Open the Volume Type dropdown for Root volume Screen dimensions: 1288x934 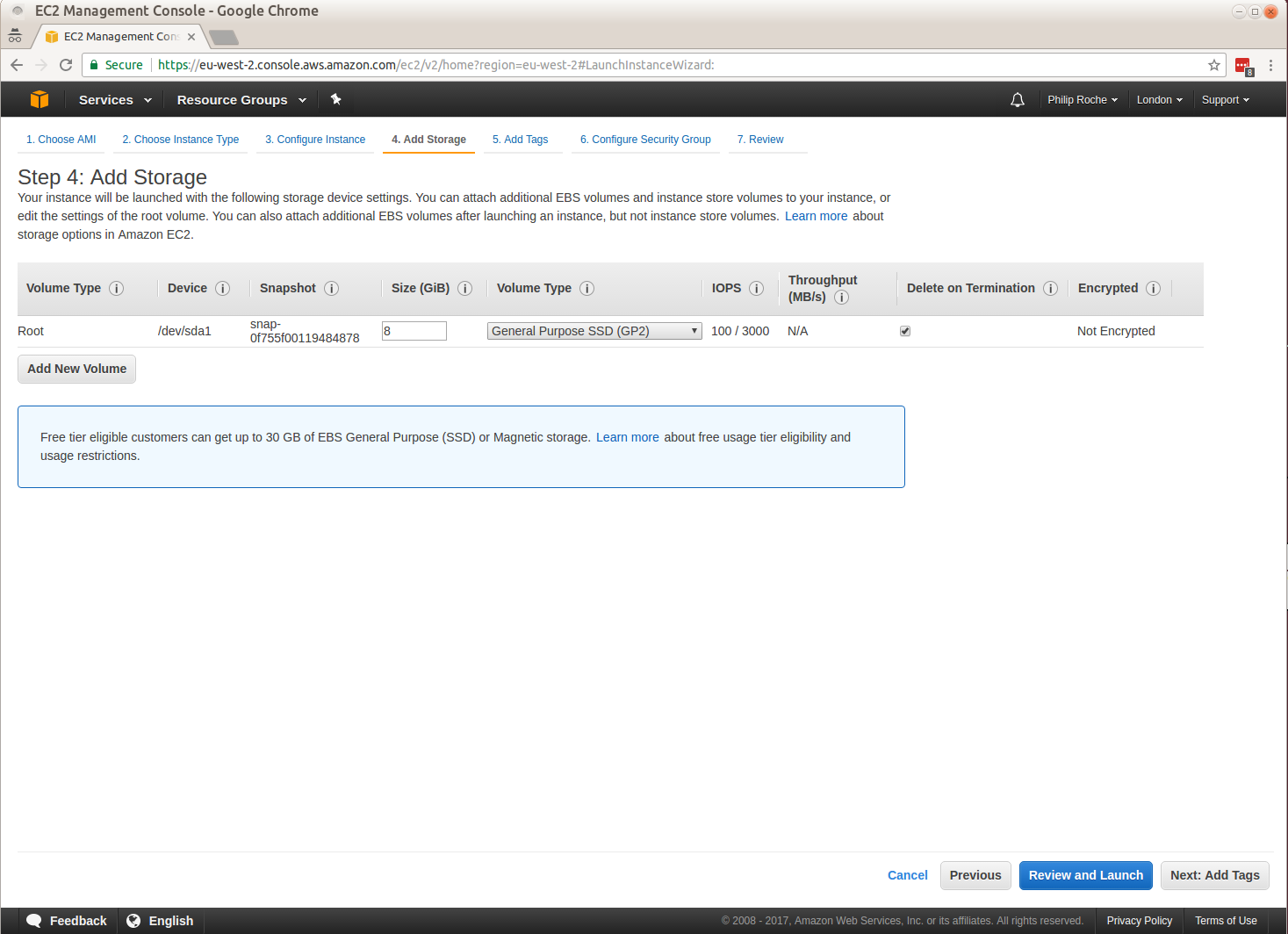pos(594,331)
